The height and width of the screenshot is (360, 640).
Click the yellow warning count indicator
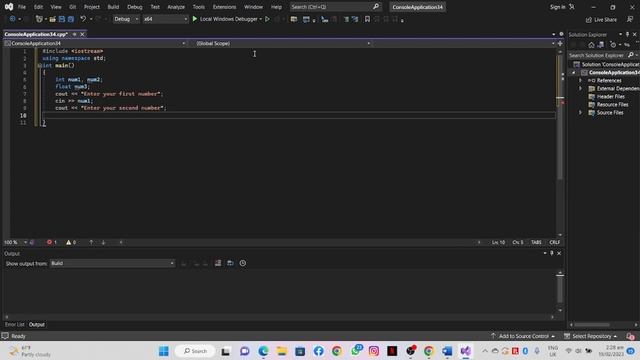(x=71, y=242)
